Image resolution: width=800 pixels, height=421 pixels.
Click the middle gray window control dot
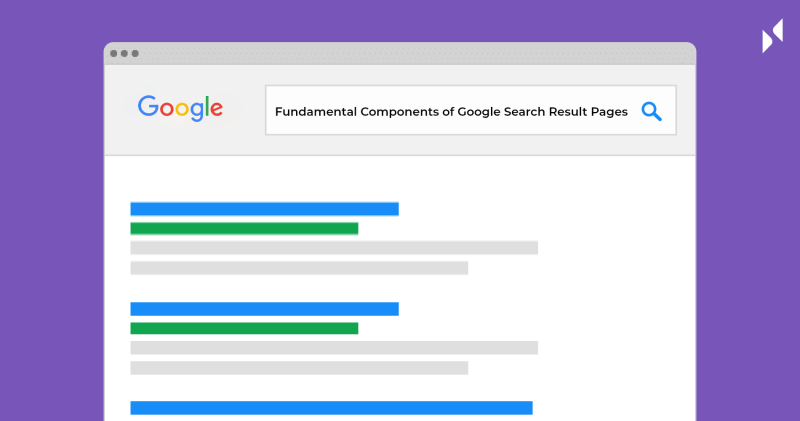tap(124, 54)
